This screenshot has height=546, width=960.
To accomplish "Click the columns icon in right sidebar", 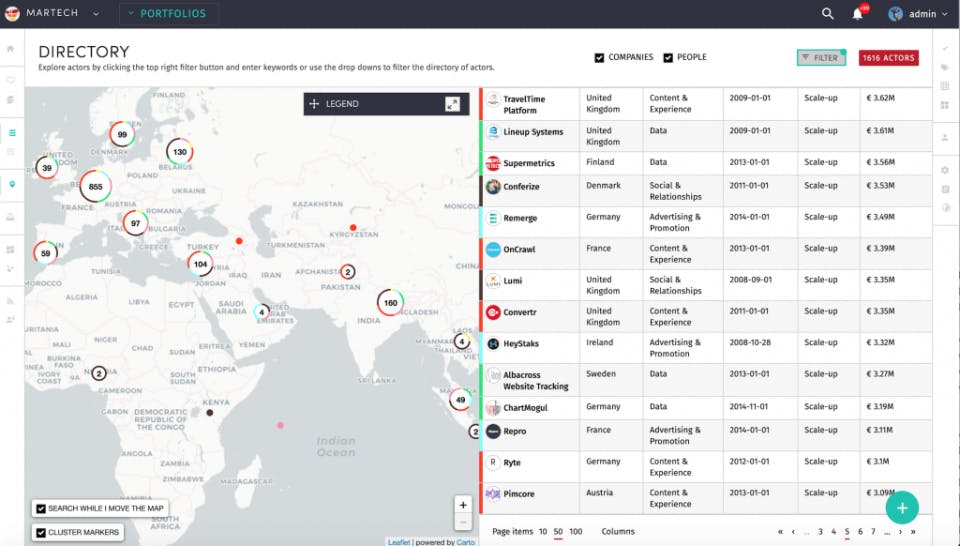I will pyautogui.click(x=945, y=86).
